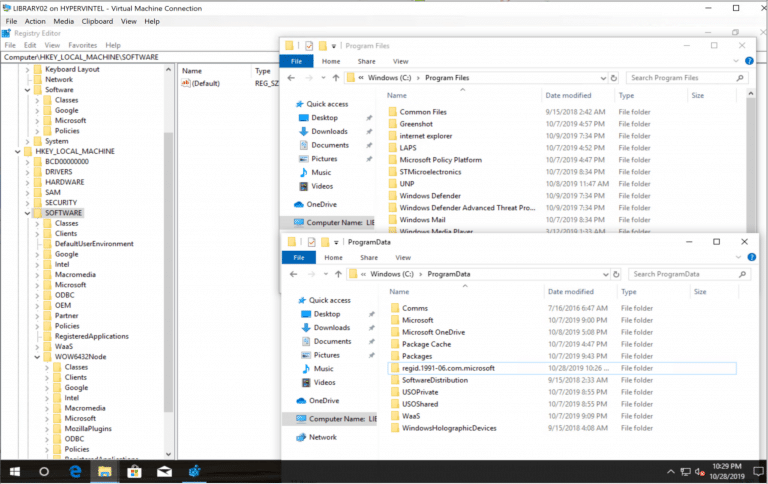
Task: Launch Microsoft Edge from the taskbar
Action: pyautogui.click(x=75, y=470)
